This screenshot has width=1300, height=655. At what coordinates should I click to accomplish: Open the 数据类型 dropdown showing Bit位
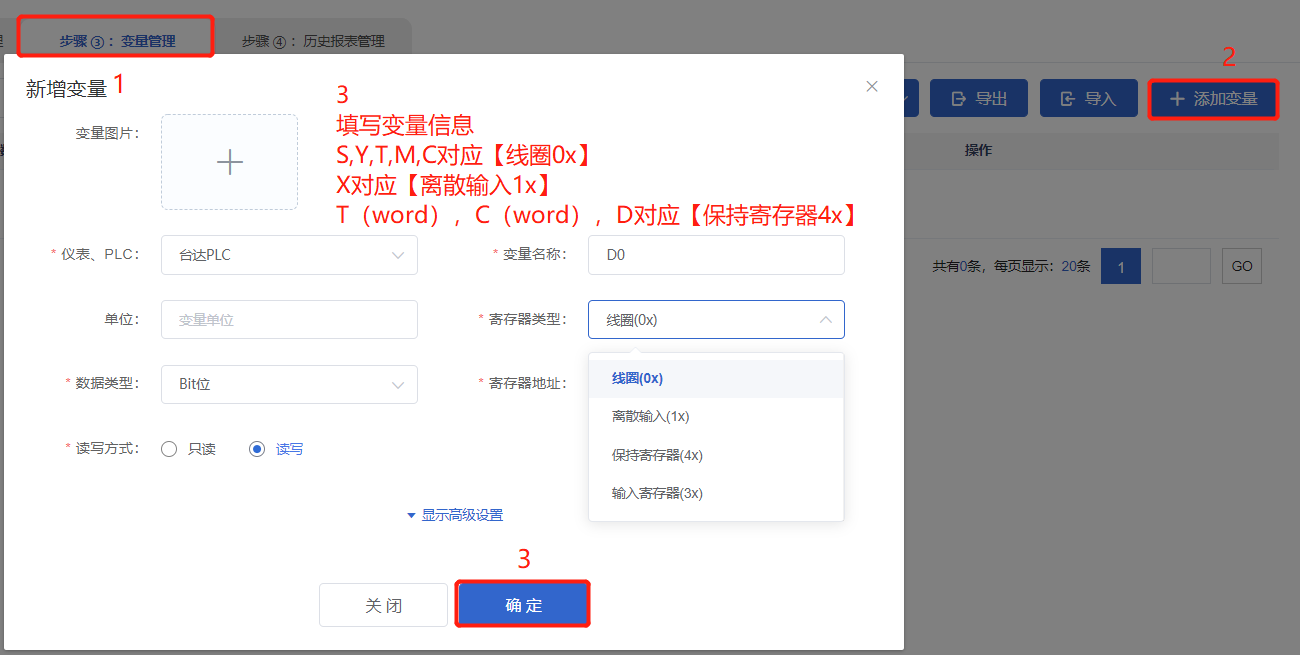(x=289, y=384)
